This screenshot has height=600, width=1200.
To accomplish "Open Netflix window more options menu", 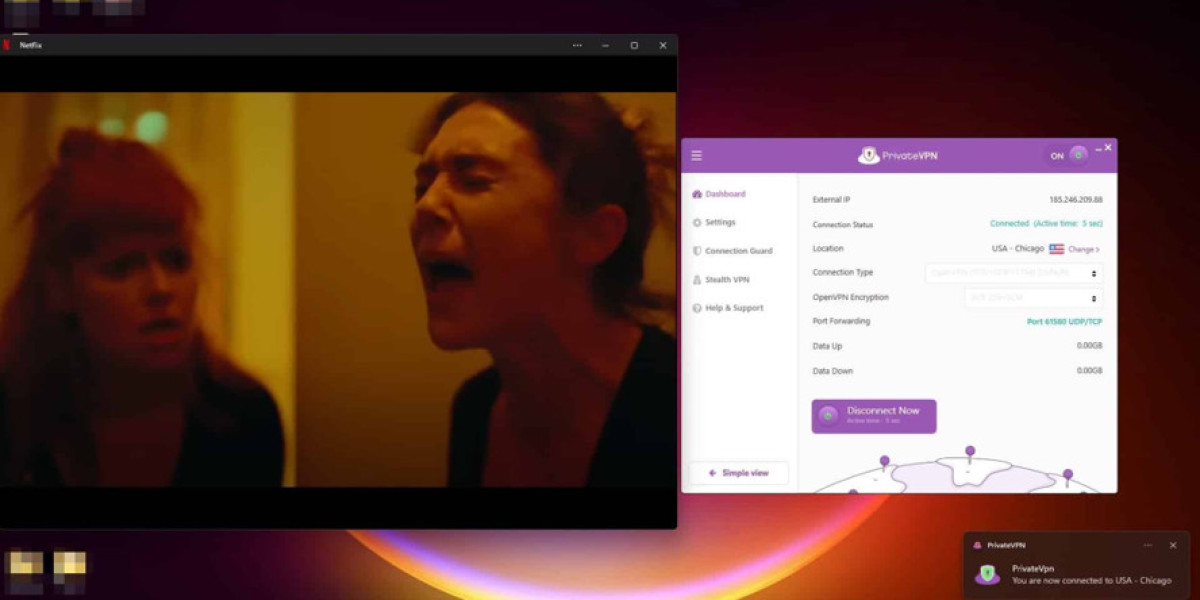I will click(x=577, y=45).
